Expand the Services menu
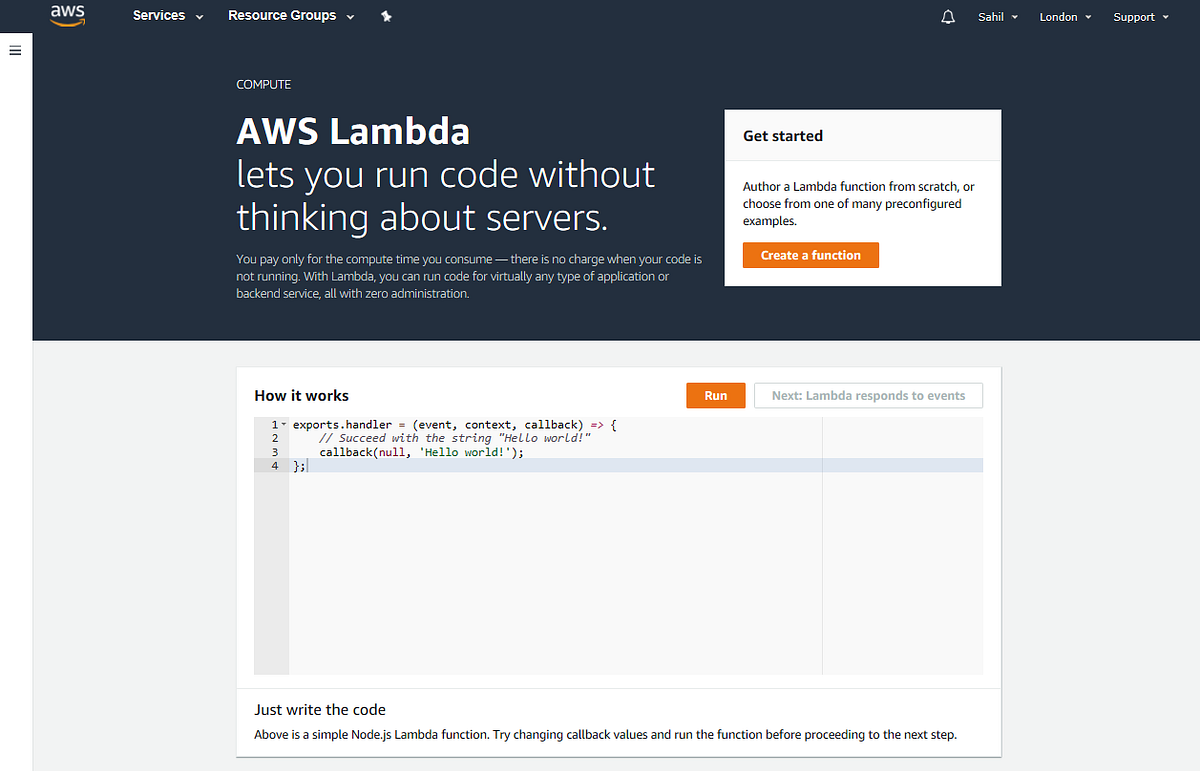The height and width of the screenshot is (771, 1200). [168, 16]
